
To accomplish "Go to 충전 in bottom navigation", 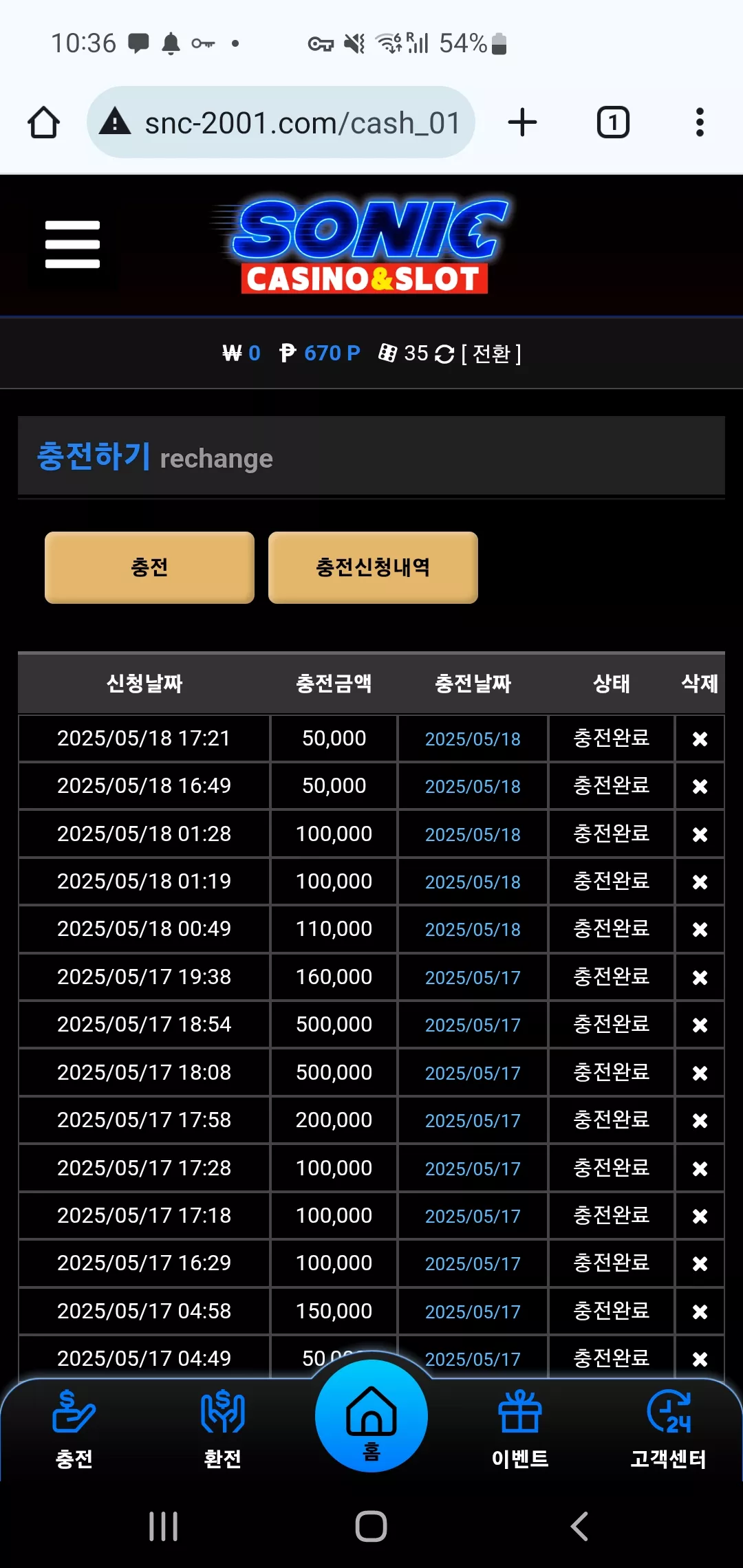I will point(74,1428).
